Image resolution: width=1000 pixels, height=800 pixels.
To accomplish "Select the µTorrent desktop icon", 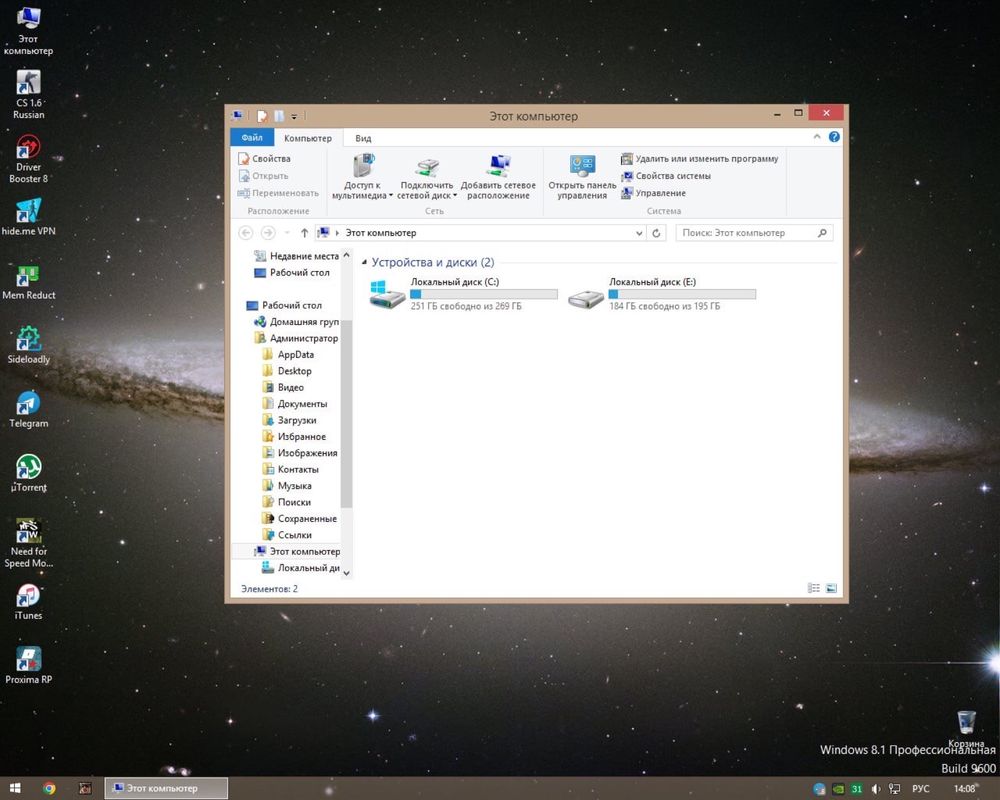I will coord(29,473).
